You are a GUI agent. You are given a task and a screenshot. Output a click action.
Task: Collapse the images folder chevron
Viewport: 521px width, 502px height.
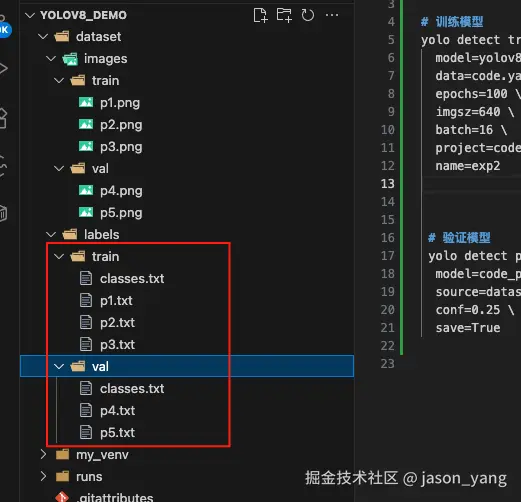[x=51, y=59]
